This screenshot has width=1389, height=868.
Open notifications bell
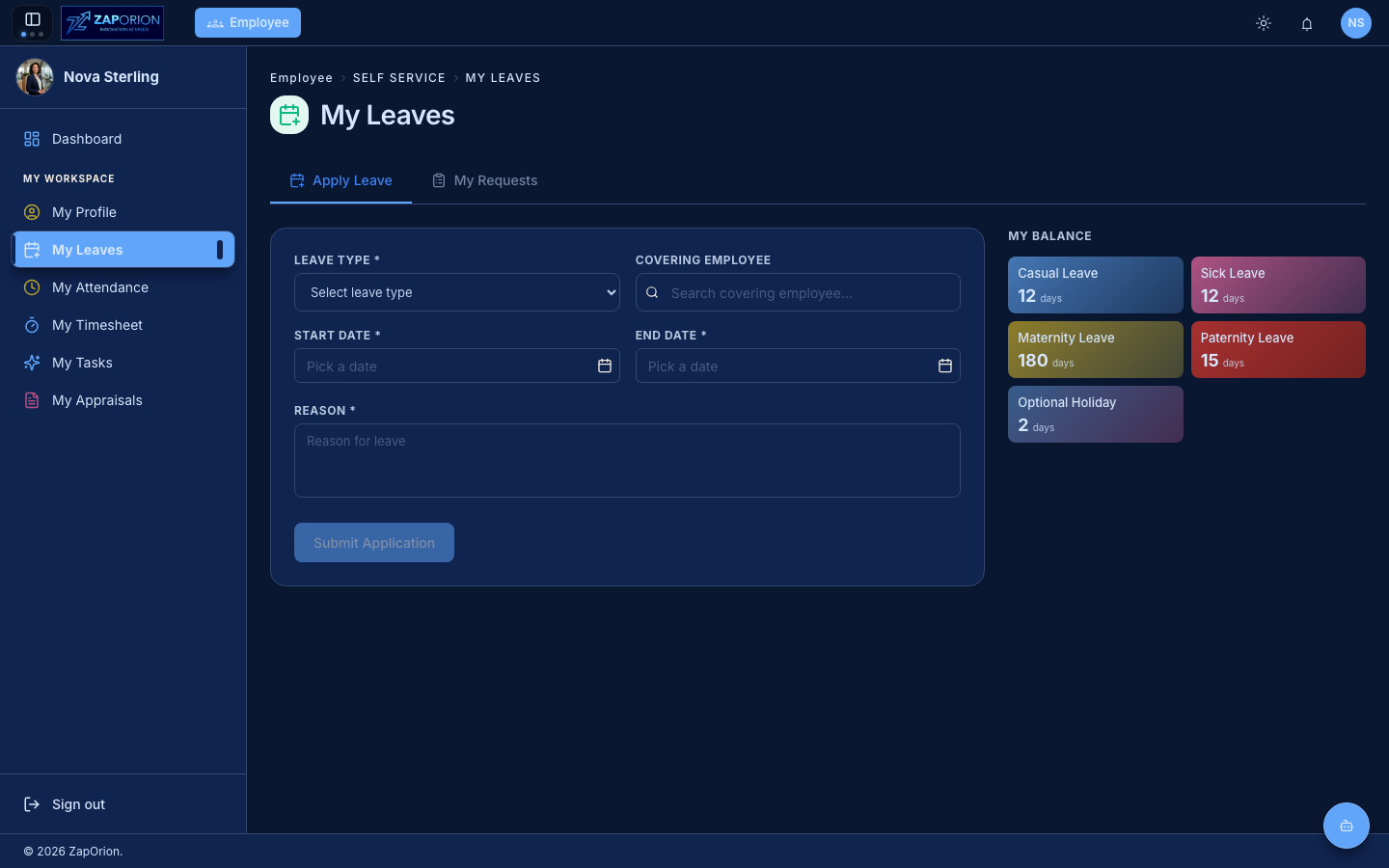click(x=1307, y=23)
